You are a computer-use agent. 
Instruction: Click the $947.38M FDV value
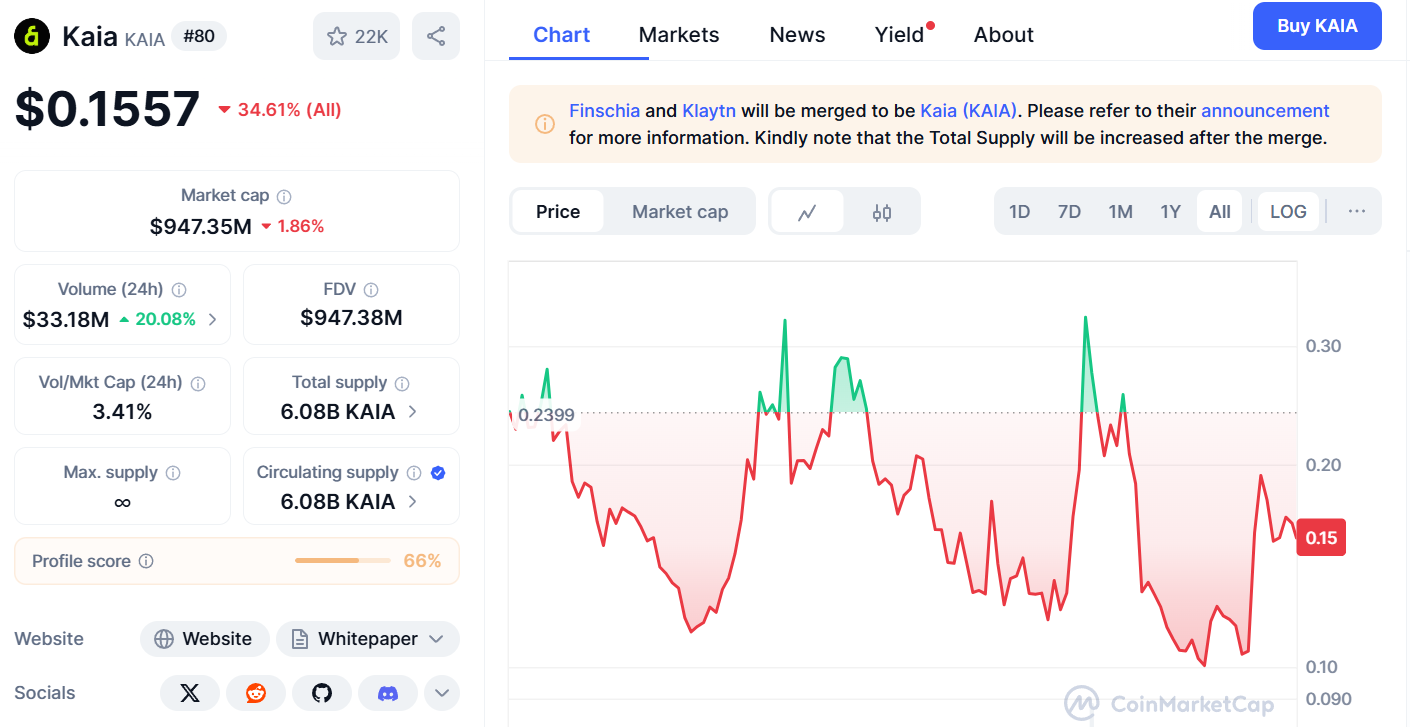351,318
